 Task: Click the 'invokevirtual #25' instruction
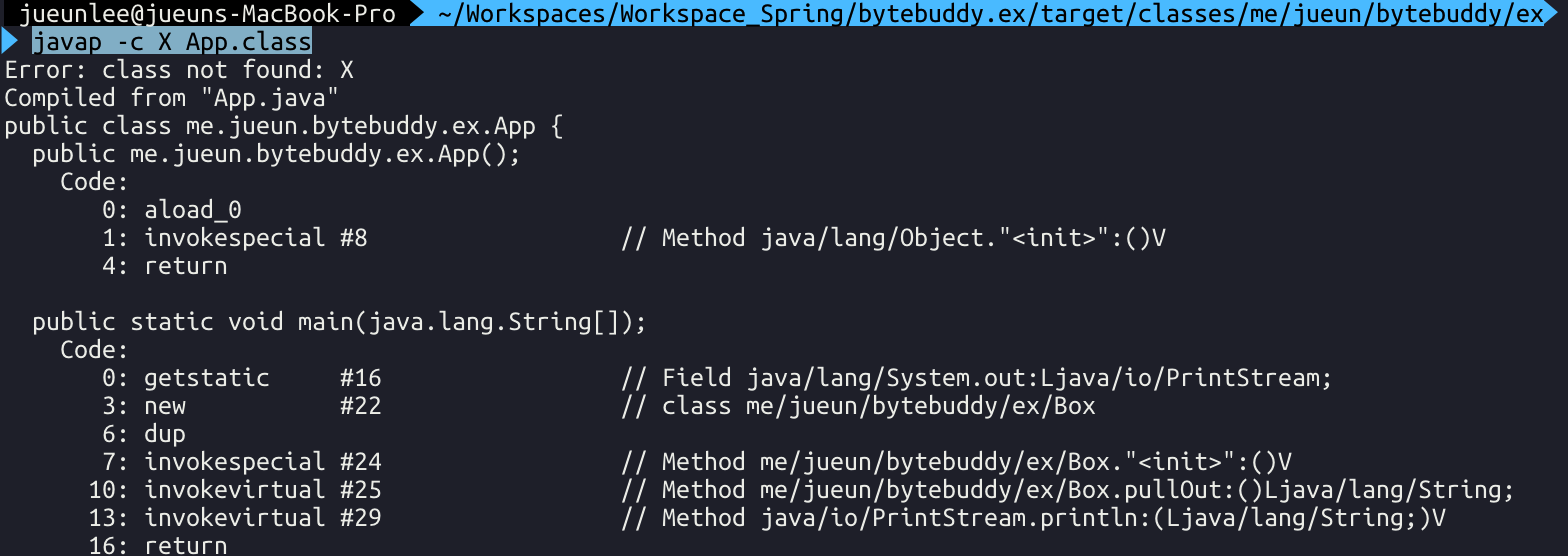235,490
